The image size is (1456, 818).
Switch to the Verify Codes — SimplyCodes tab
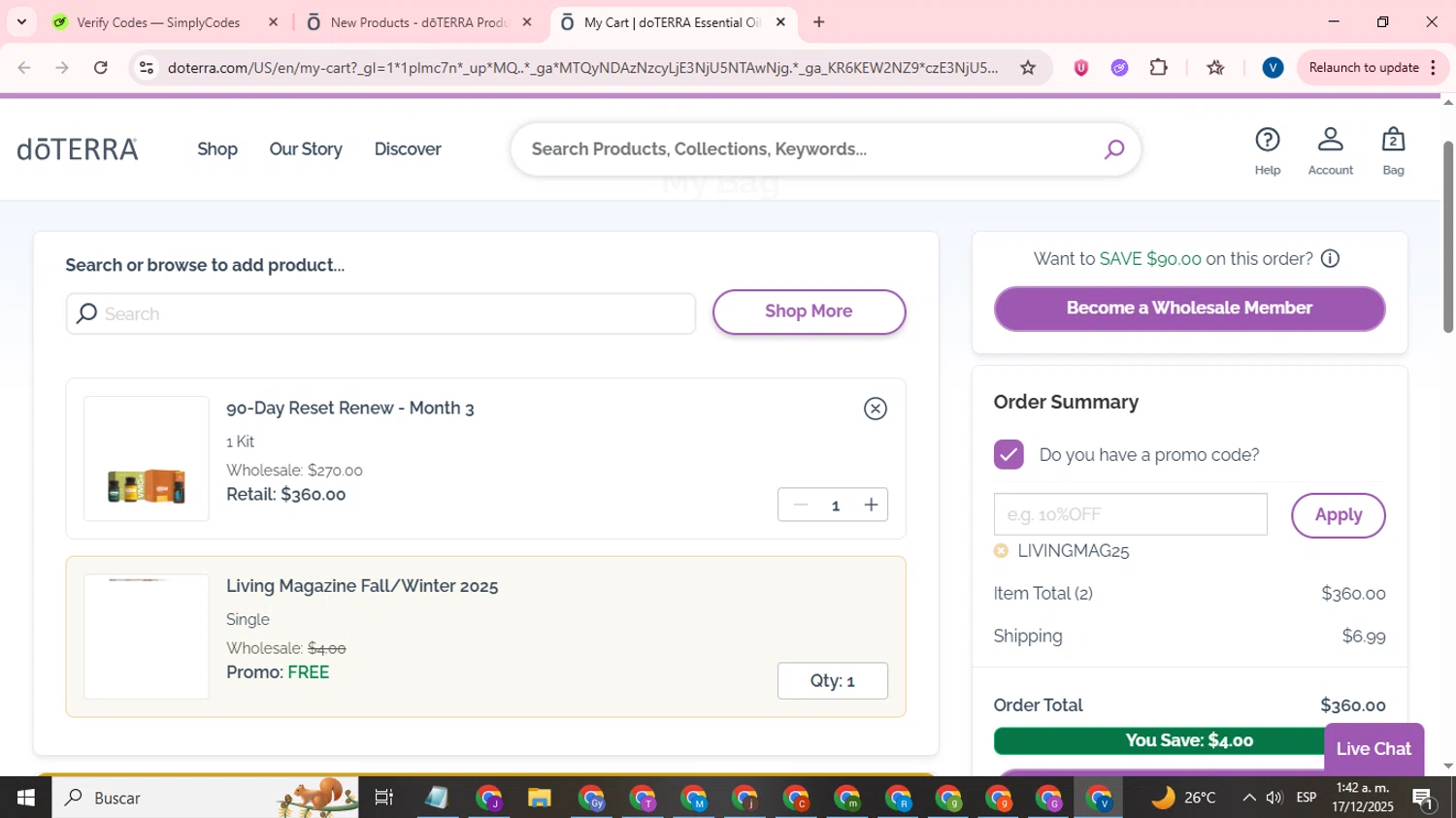158,22
